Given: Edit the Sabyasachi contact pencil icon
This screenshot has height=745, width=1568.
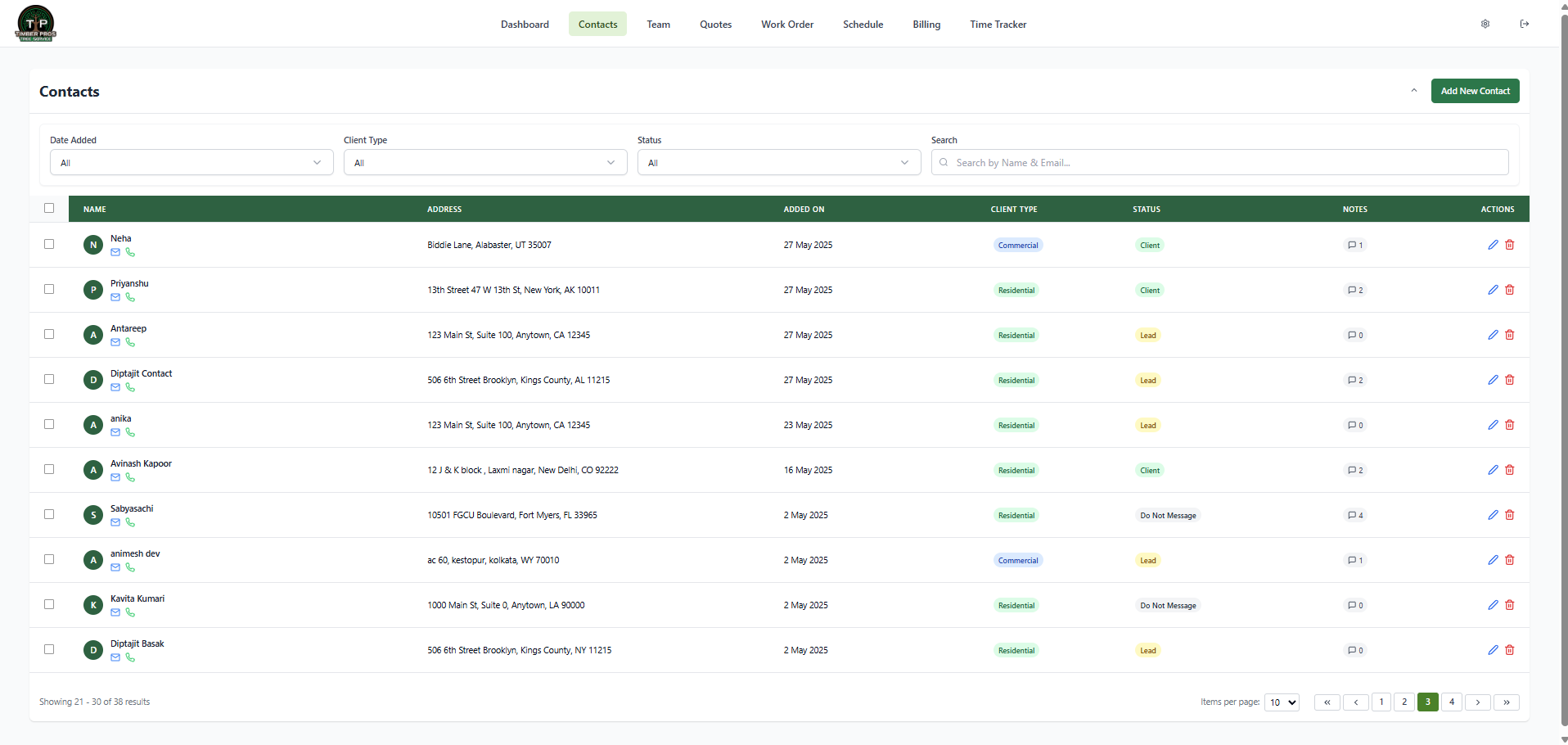Looking at the screenshot, I should [1493, 515].
